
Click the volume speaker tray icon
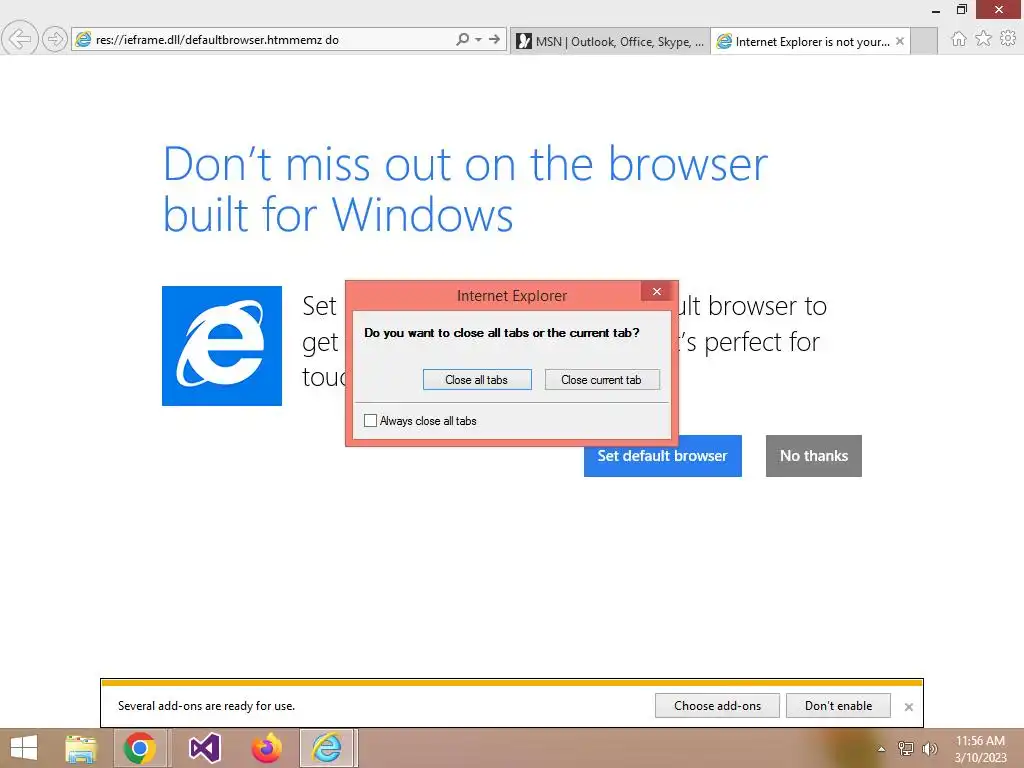[x=929, y=749]
